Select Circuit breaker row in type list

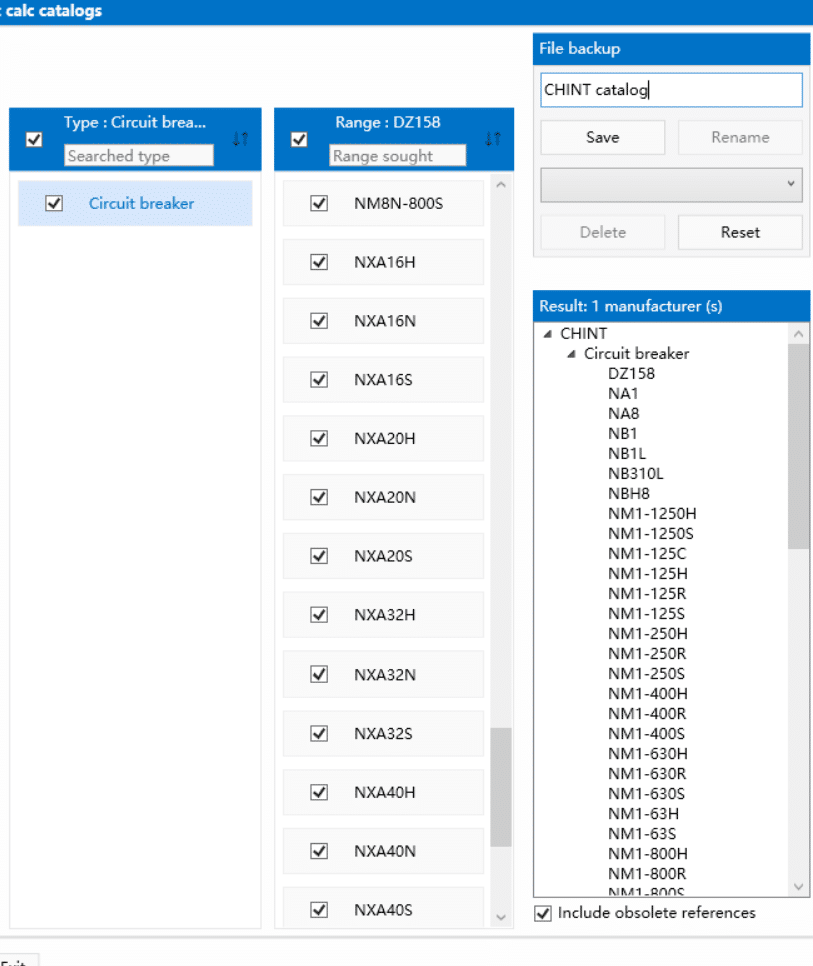(135, 203)
